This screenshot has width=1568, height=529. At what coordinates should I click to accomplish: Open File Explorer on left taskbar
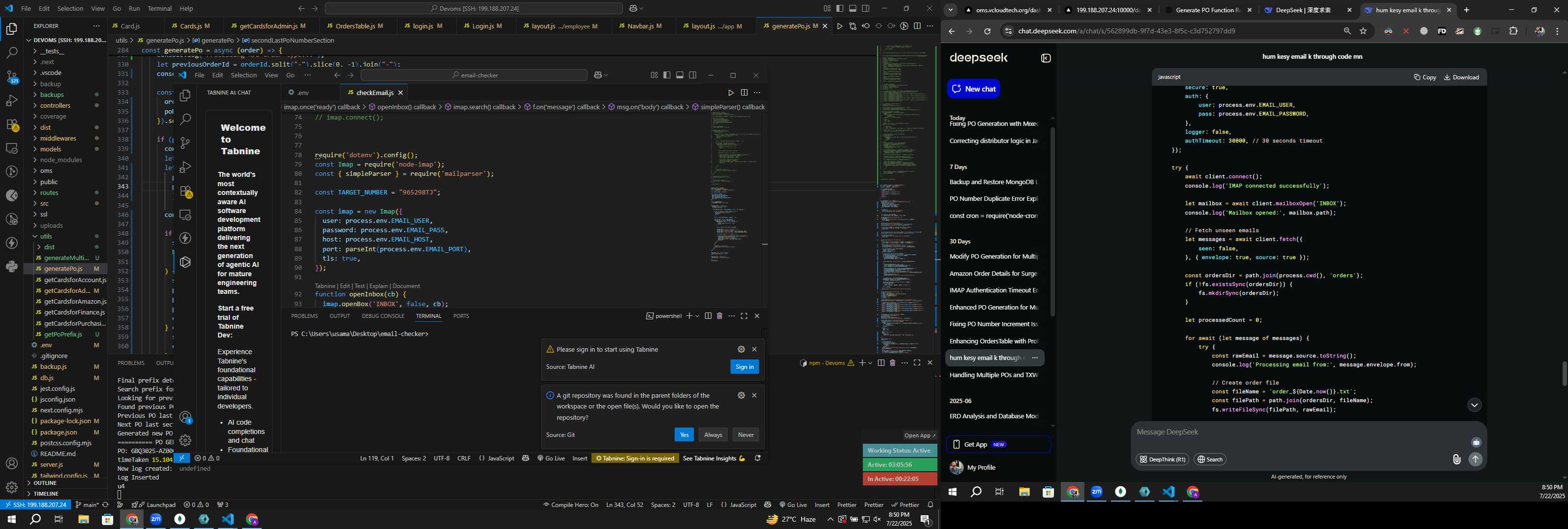pyautogui.click(x=83, y=519)
